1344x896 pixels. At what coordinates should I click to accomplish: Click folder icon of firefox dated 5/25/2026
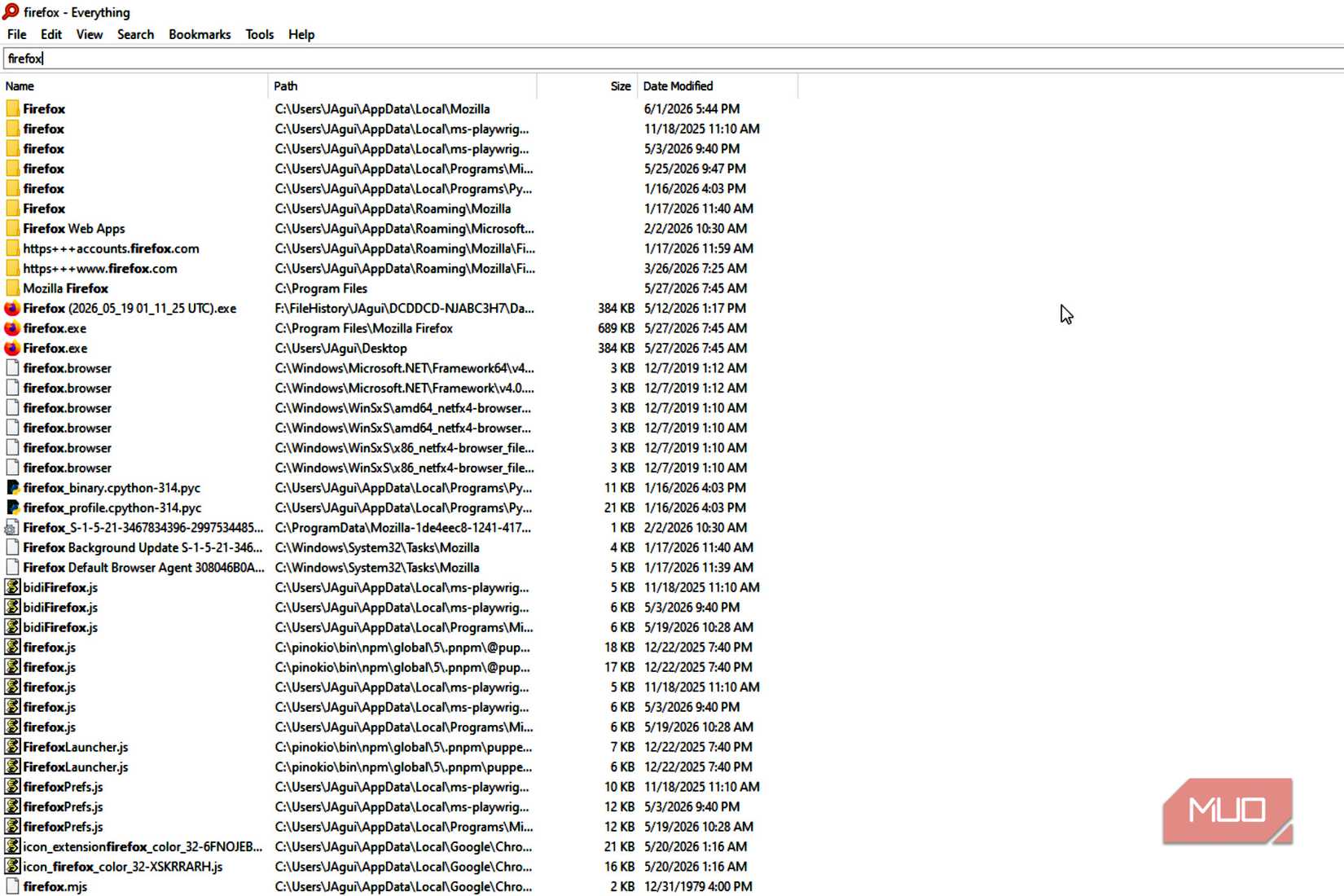12,169
